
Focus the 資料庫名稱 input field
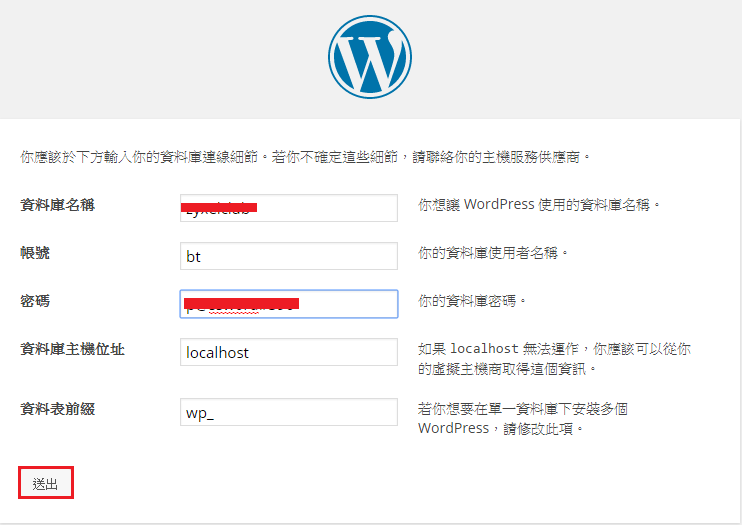coord(289,207)
